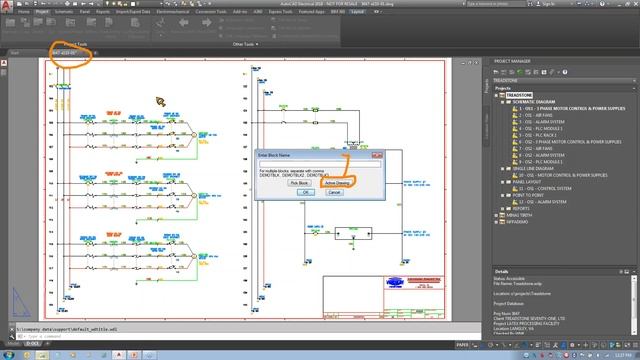This screenshot has width=640, height=360.
Task: Open the Conversion Tools ribbon tab
Action: click(x=211, y=12)
